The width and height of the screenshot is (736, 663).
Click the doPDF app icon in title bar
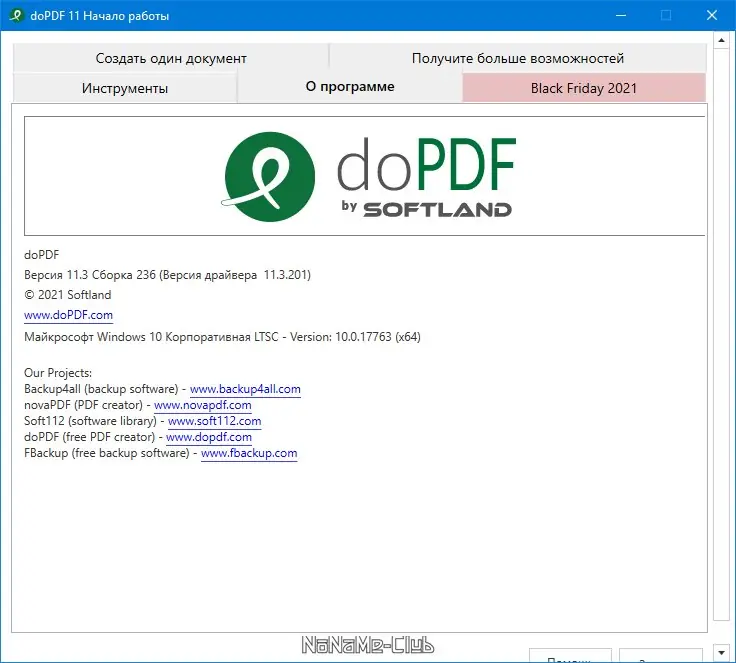pyautogui.click(x=16, y=15)
